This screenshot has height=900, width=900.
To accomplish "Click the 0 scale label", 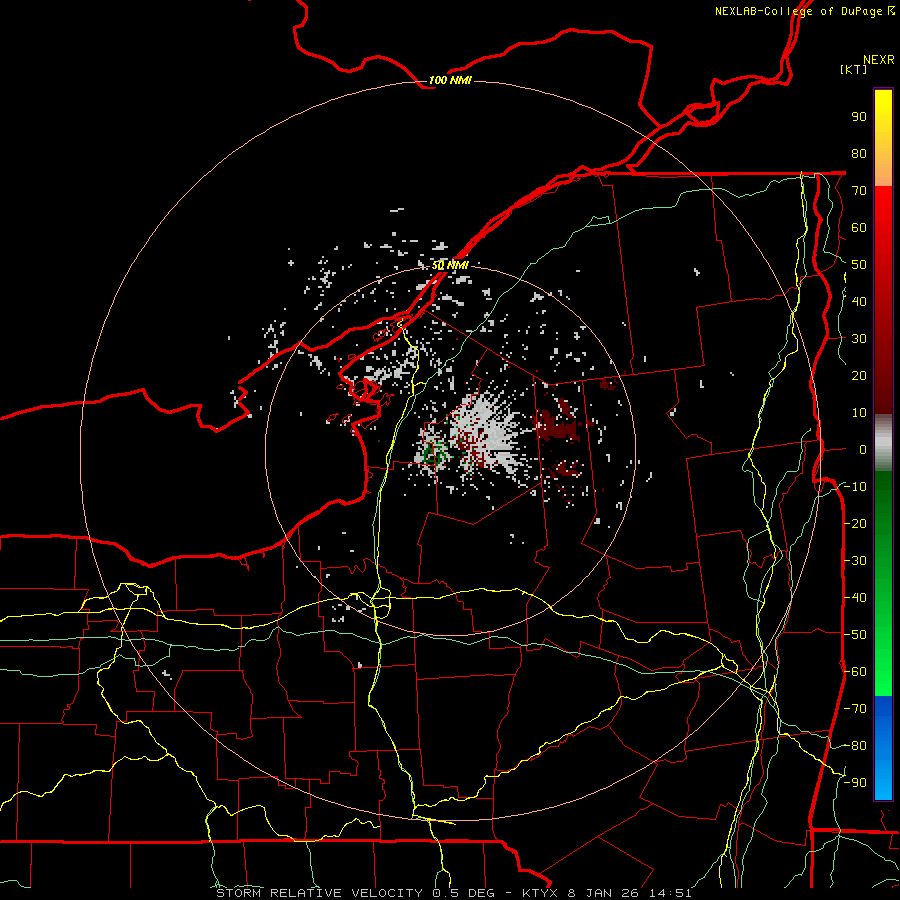I will click(863, 449).
